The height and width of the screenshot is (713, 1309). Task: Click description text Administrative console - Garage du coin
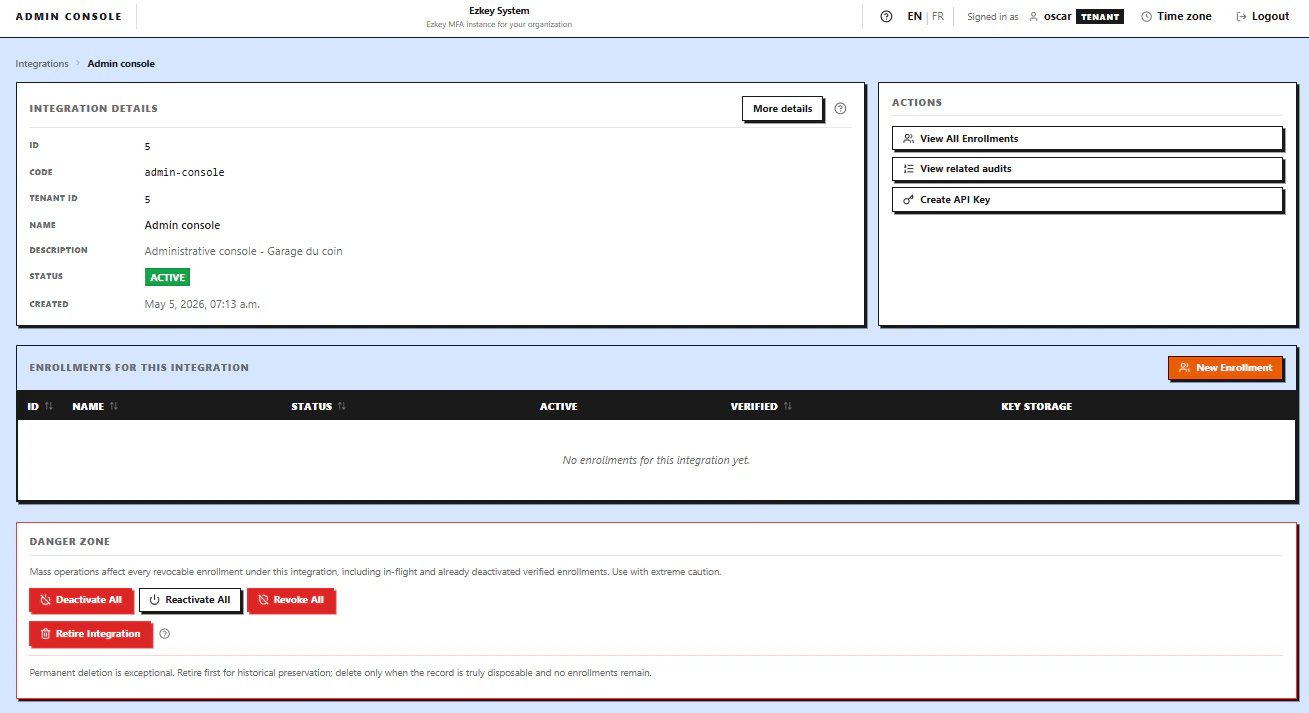243,252
